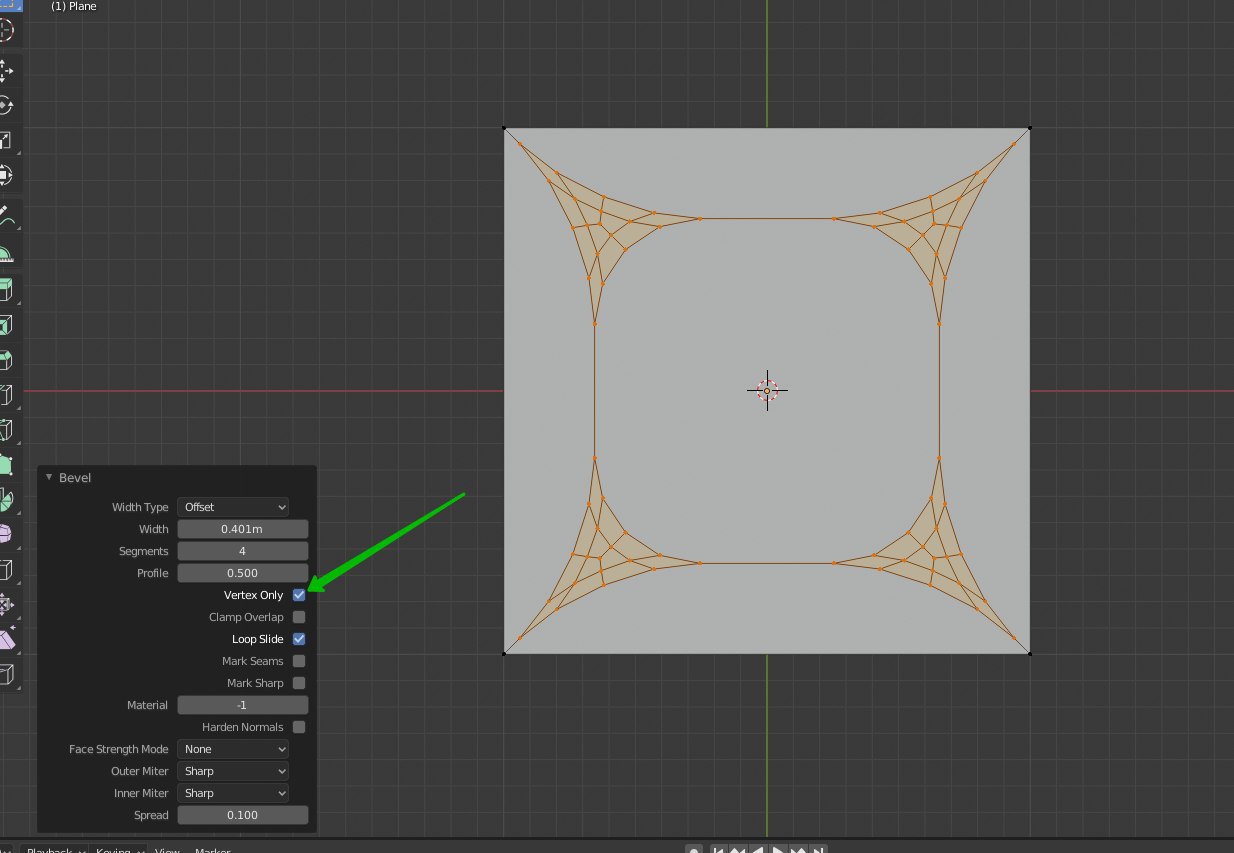
Task: Turn on Mark Seams
Action: (299, 661)
